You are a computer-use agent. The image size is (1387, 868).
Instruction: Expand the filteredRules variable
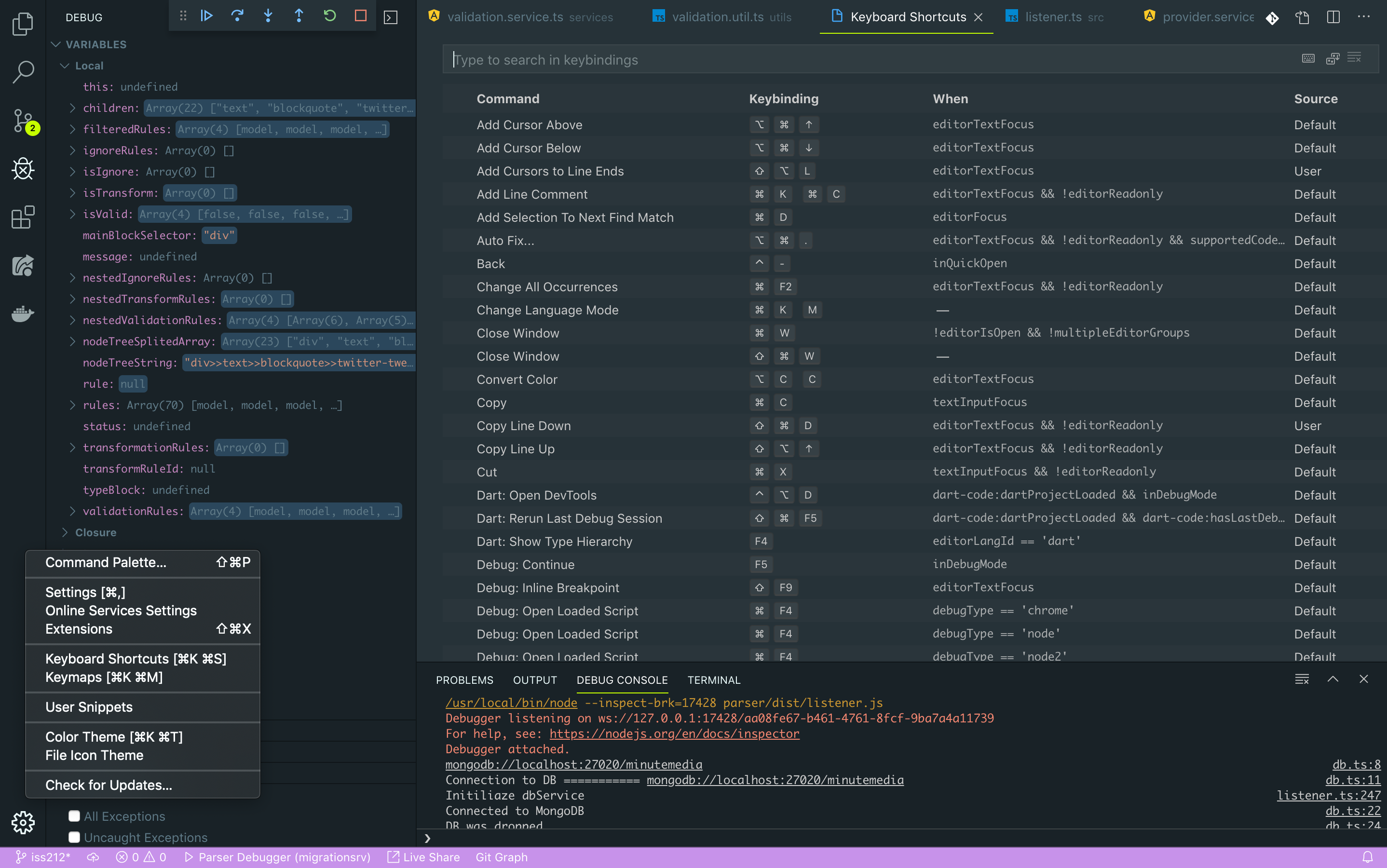pyautogui.click(x=72, y=129)
